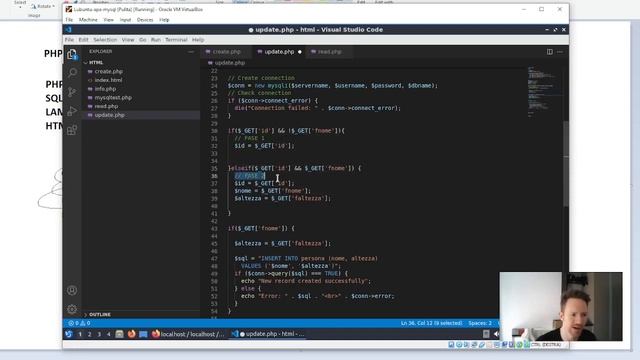Open the Run and Debug view

pyautogui.click(x=72, y=111)
